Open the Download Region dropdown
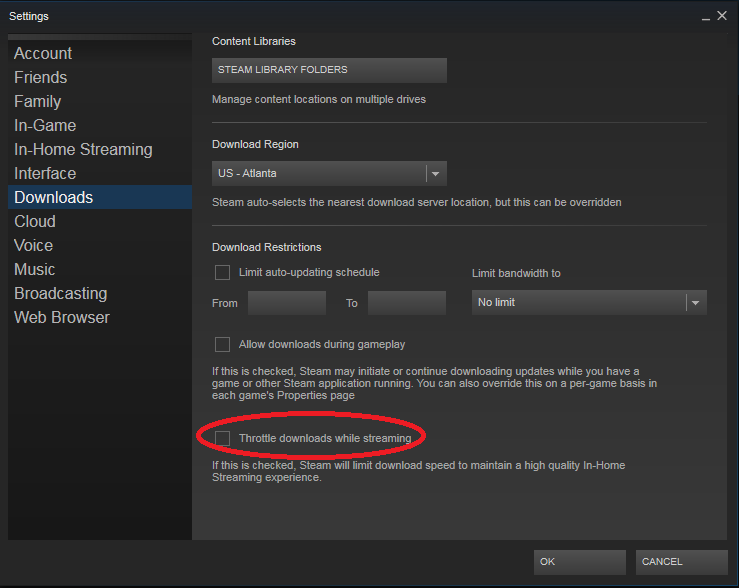The width and height of the screenshot is (739, 588). coord(329,173)
